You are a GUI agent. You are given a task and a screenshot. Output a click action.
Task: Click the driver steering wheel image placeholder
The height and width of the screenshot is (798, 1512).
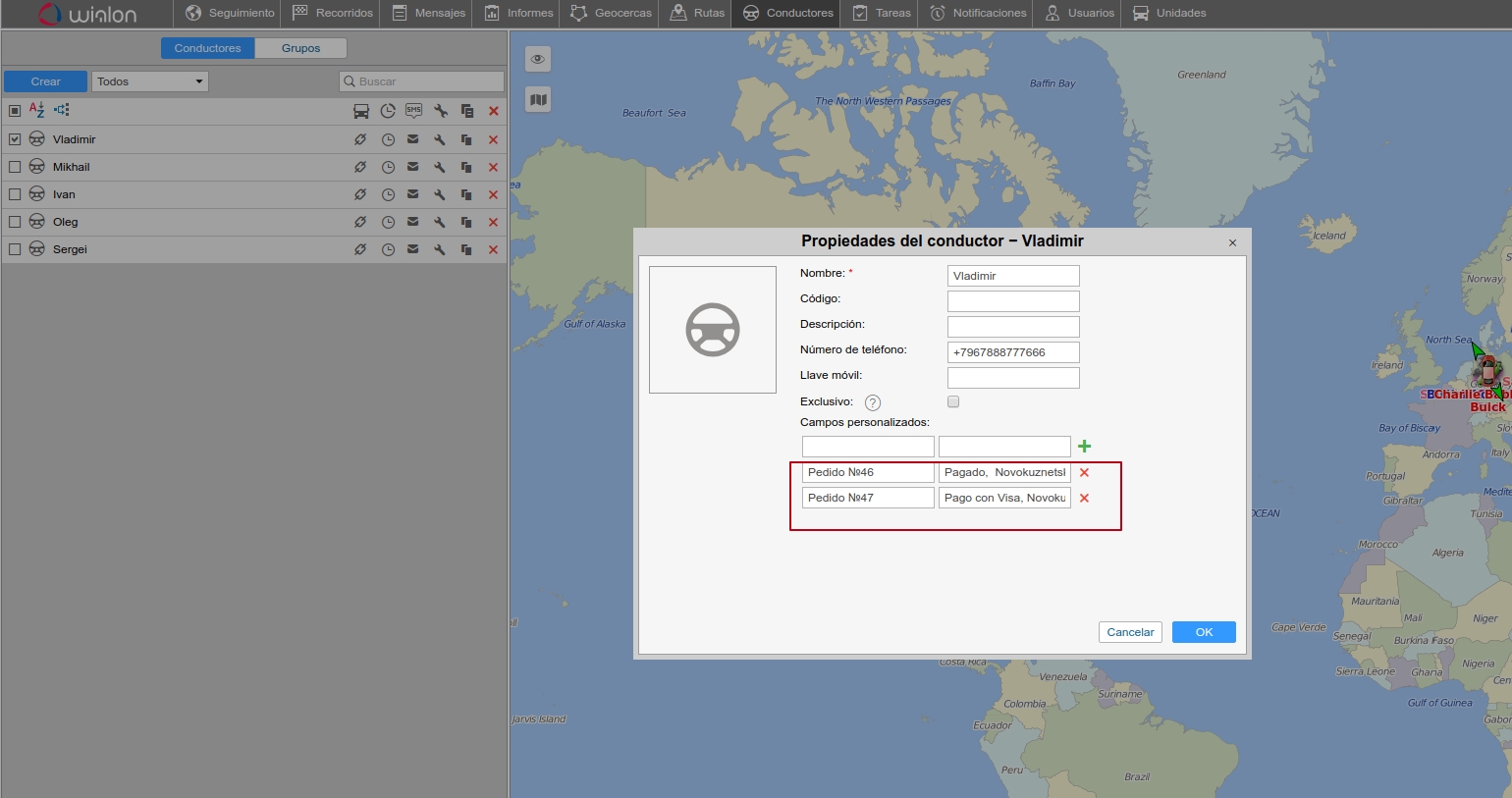[713, 330]
